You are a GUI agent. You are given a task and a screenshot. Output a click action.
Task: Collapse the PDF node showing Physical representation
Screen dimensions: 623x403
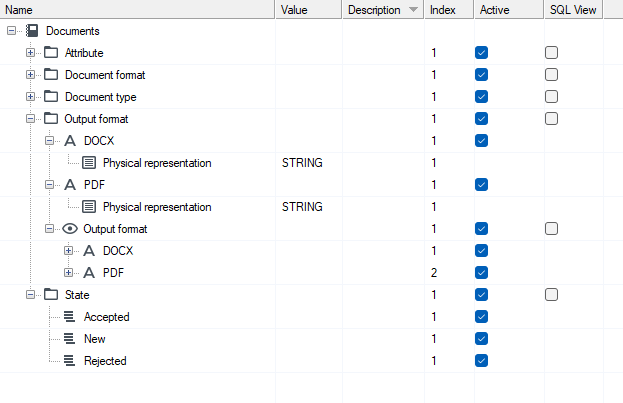pos(49,184)
